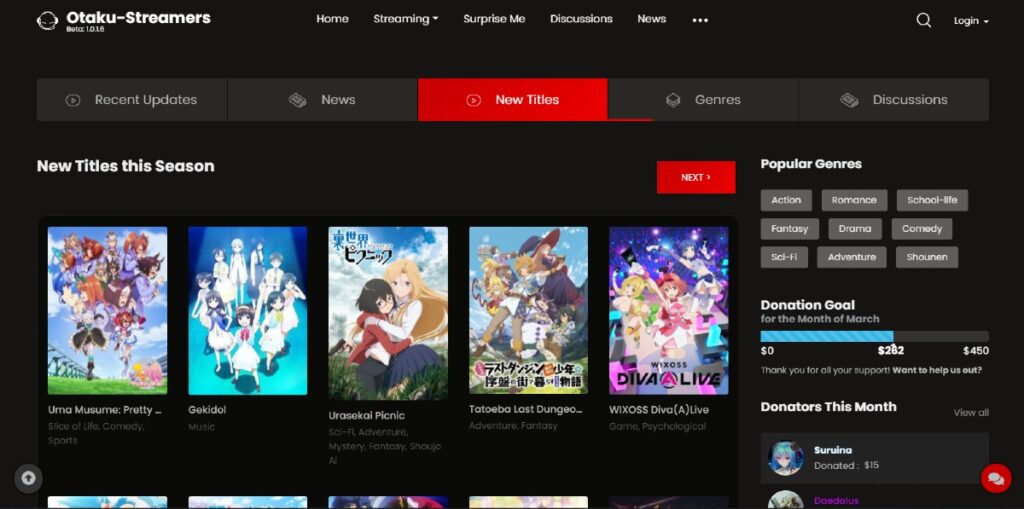The height and width of the screenshot is (509, 1024).
Task: Open the search magnifier icon
Action: point(923,20)
